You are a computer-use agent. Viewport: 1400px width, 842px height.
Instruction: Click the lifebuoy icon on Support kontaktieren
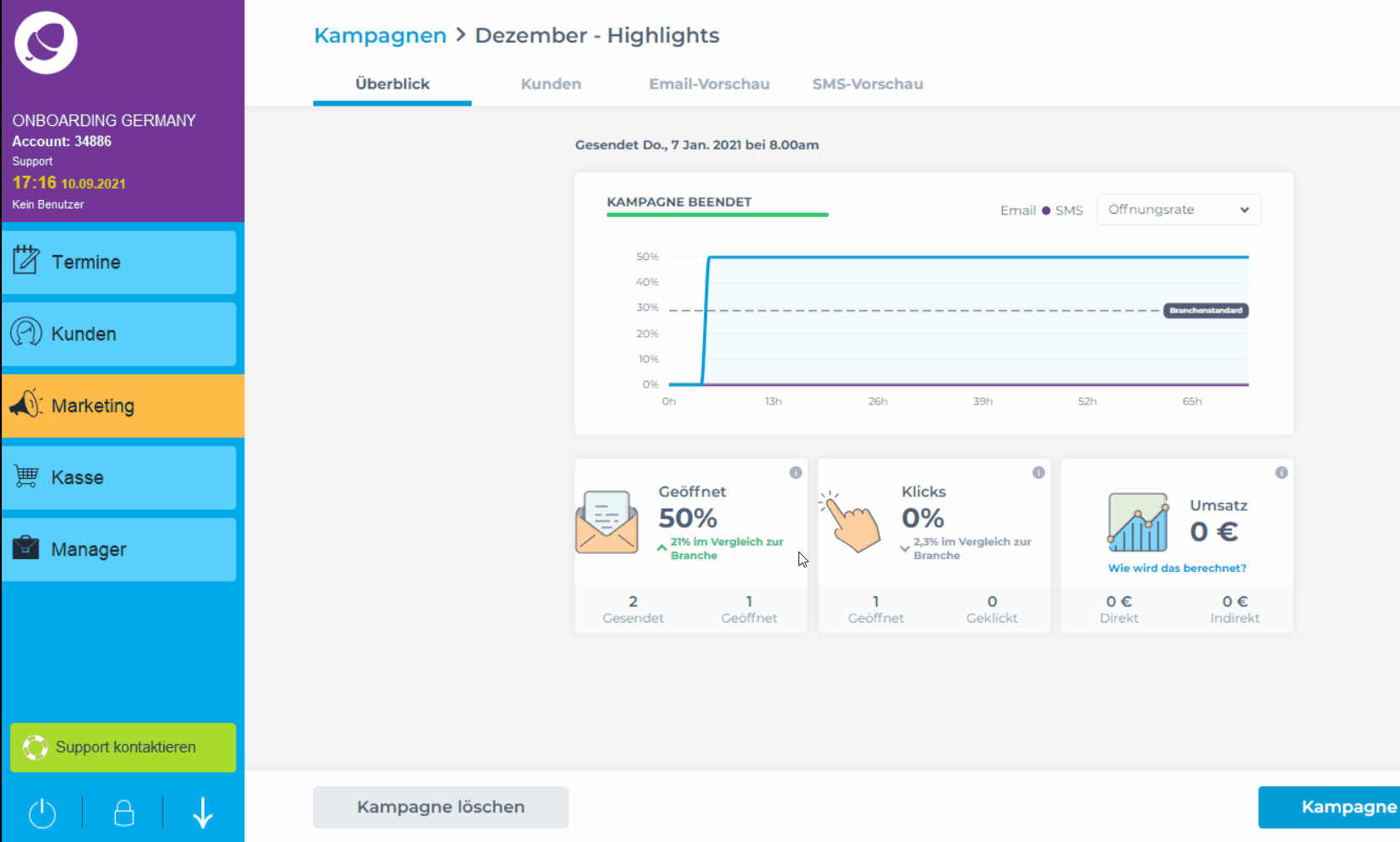(x=35, y=747)
